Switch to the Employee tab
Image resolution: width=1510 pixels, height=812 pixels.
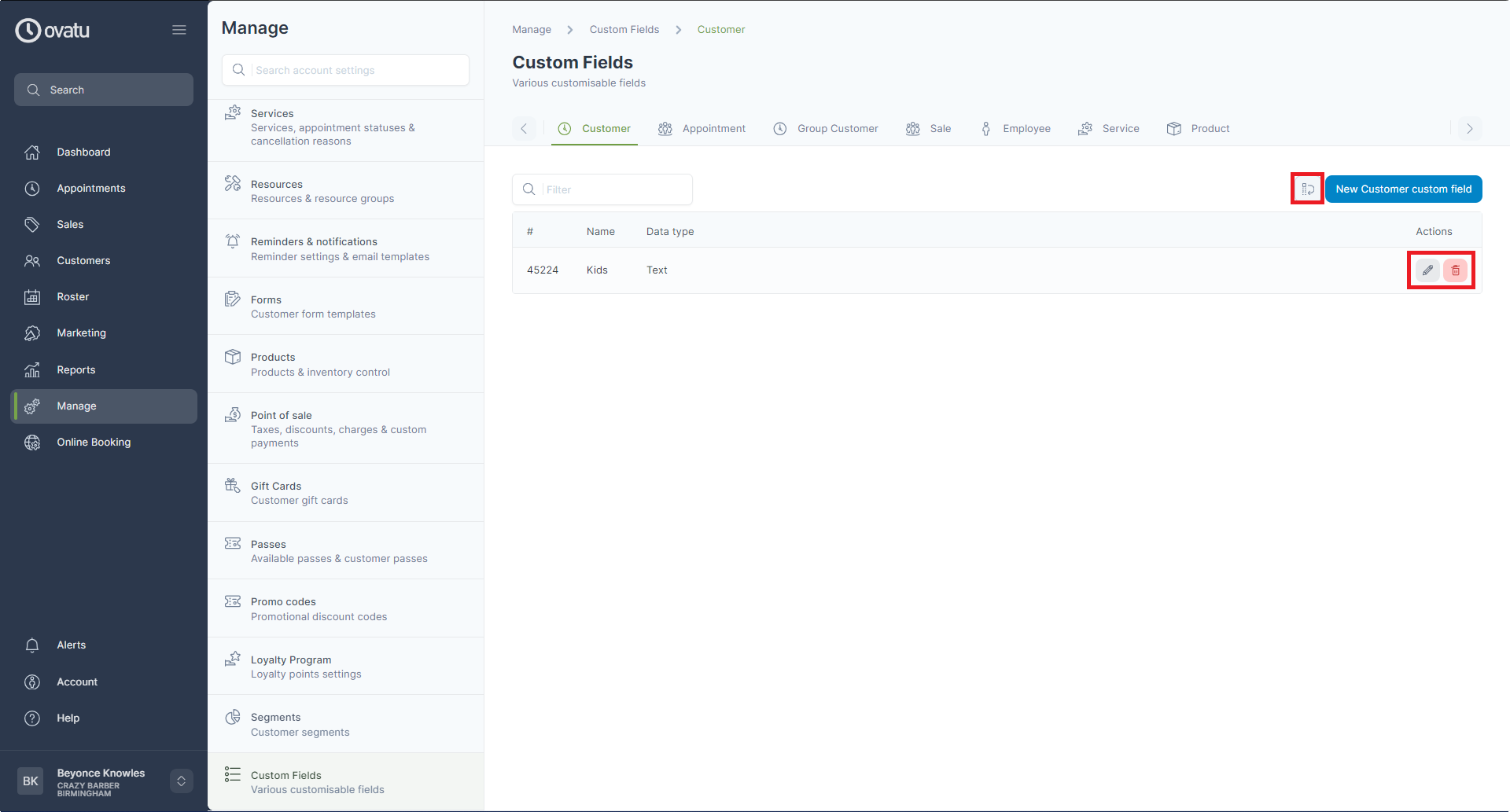coord(1015,128)
